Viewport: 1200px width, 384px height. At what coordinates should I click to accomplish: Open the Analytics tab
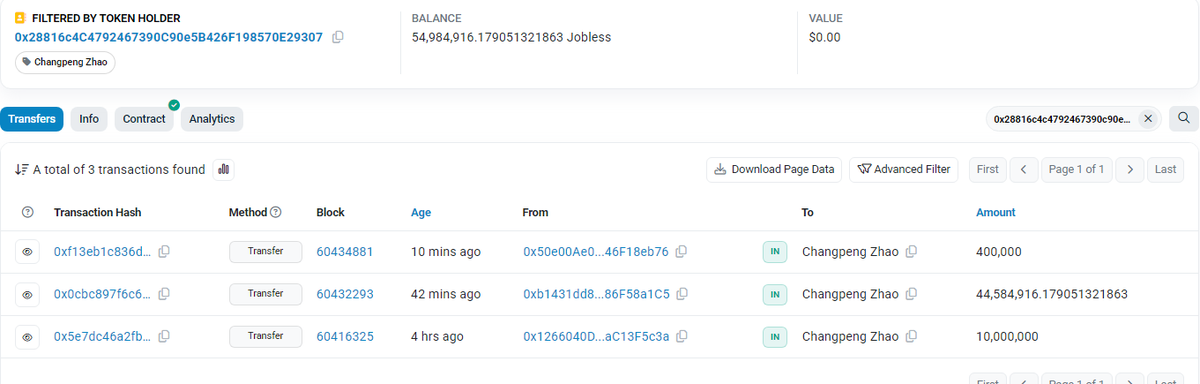coord(212,119)
